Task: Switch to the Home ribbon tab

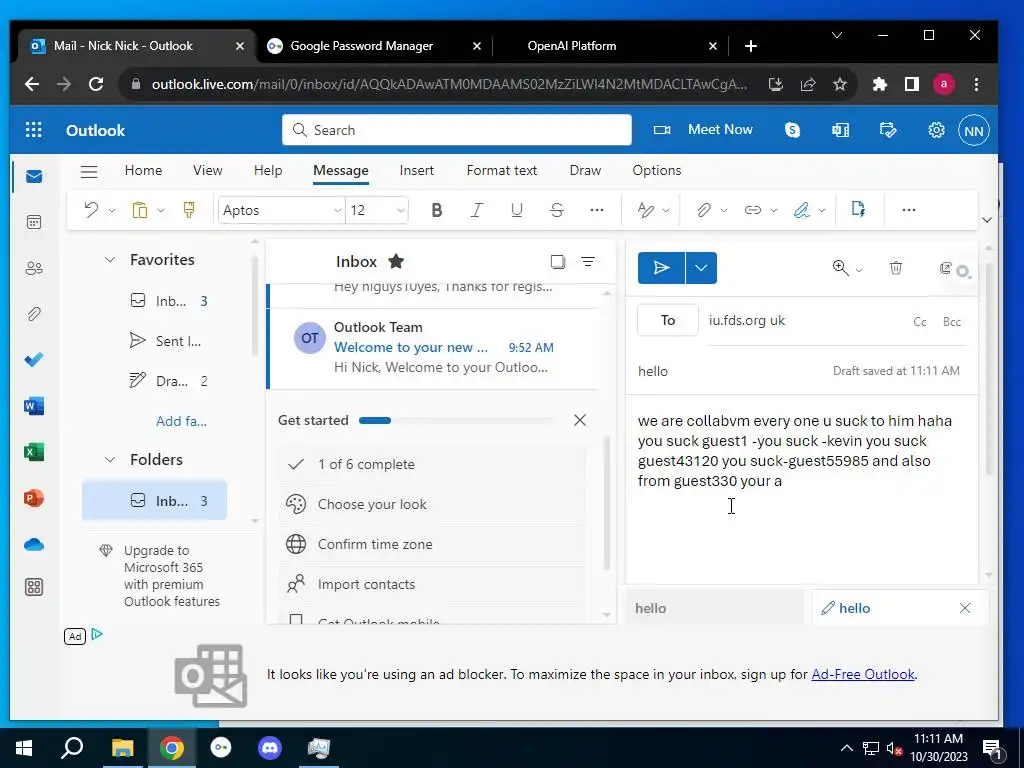Action: 143,170
